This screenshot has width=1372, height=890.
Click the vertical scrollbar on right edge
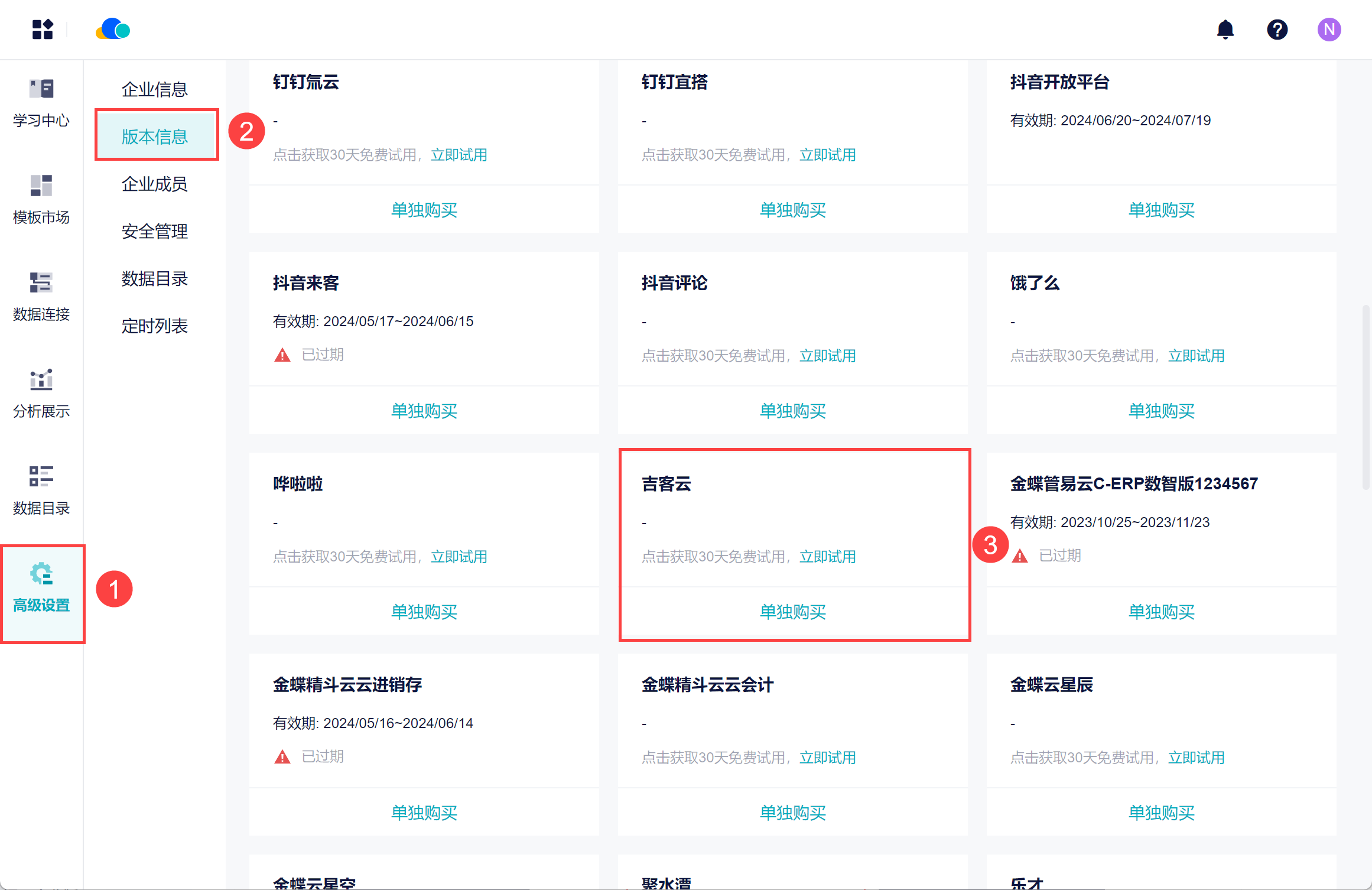coord(1365,397)
